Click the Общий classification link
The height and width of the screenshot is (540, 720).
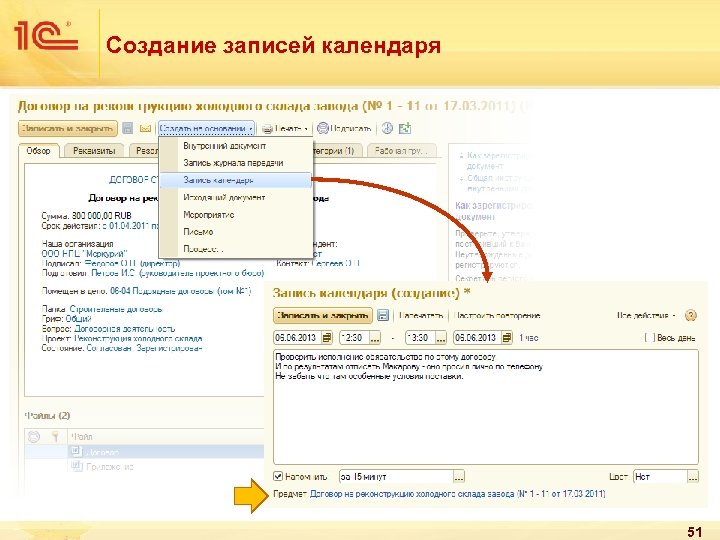click(x=79, y=319)
